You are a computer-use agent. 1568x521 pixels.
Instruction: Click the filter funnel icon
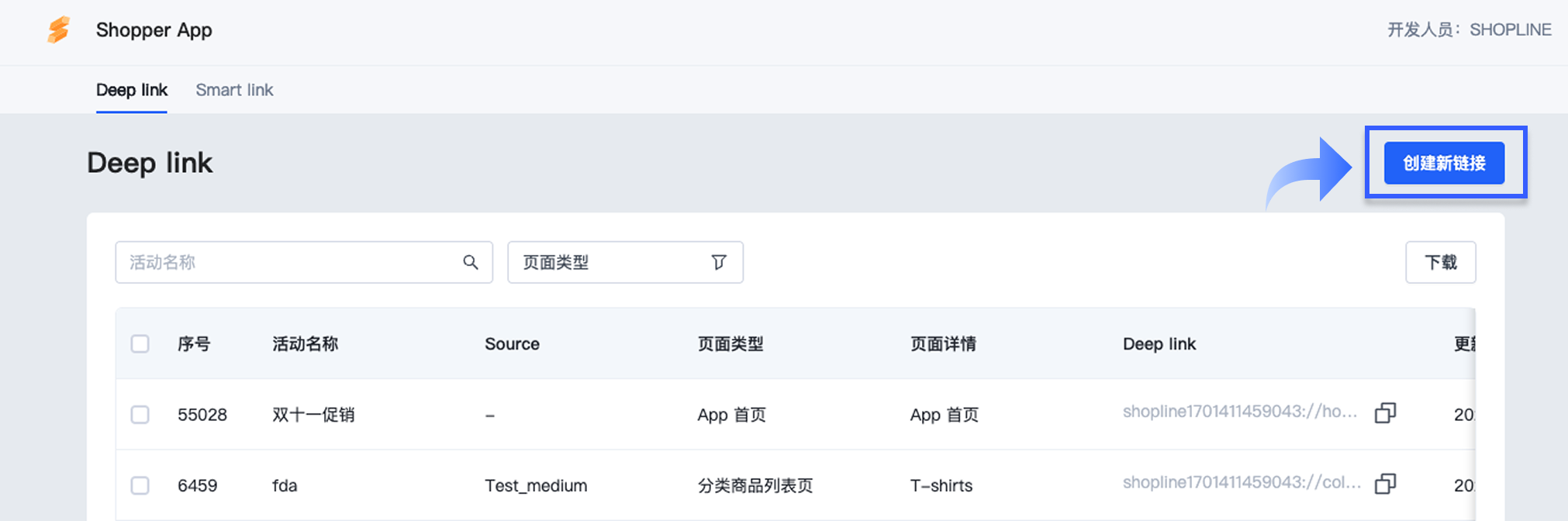click(x=719, y=262)
